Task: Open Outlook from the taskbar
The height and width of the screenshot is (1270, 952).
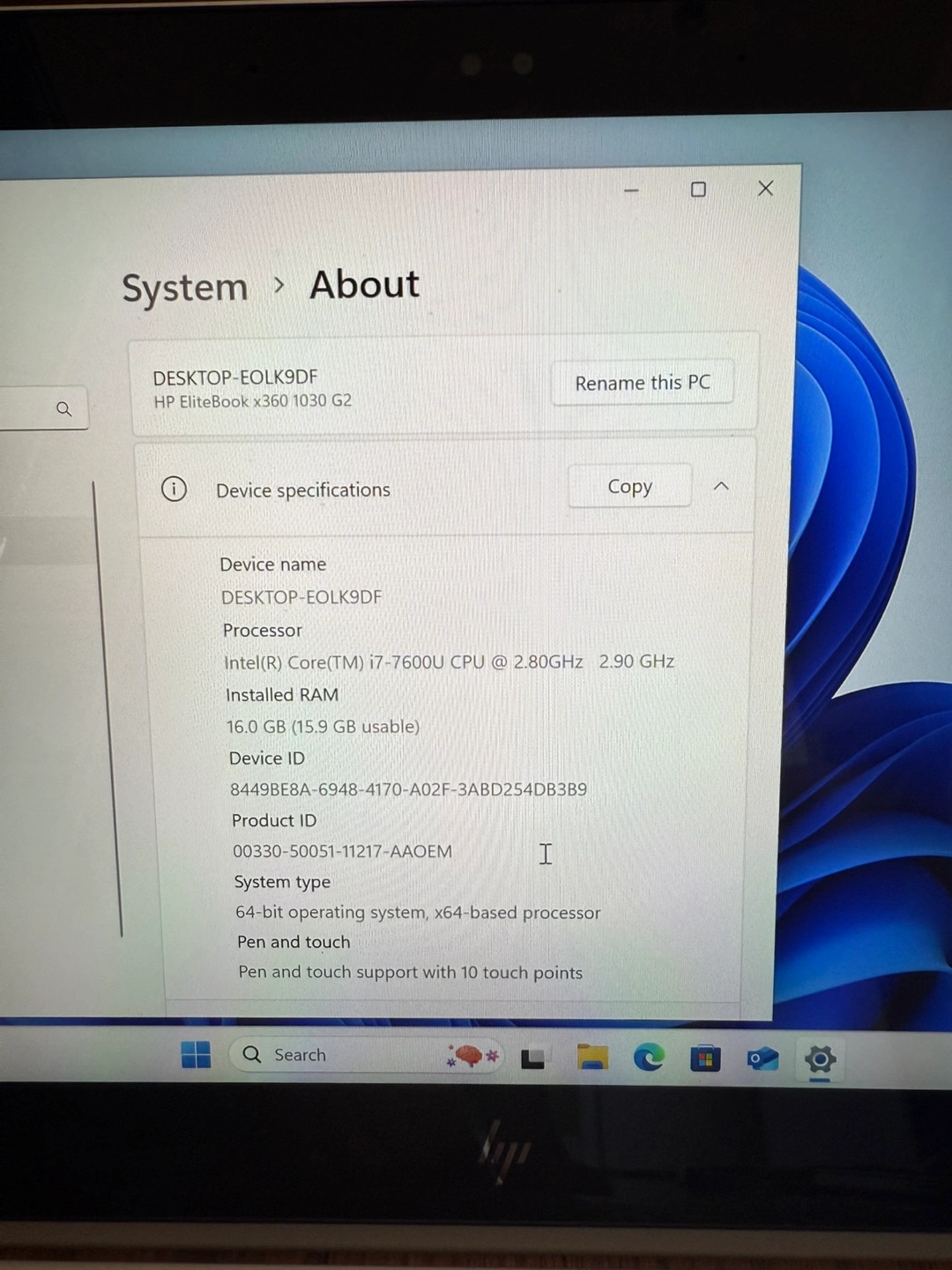Action: 762,1057
